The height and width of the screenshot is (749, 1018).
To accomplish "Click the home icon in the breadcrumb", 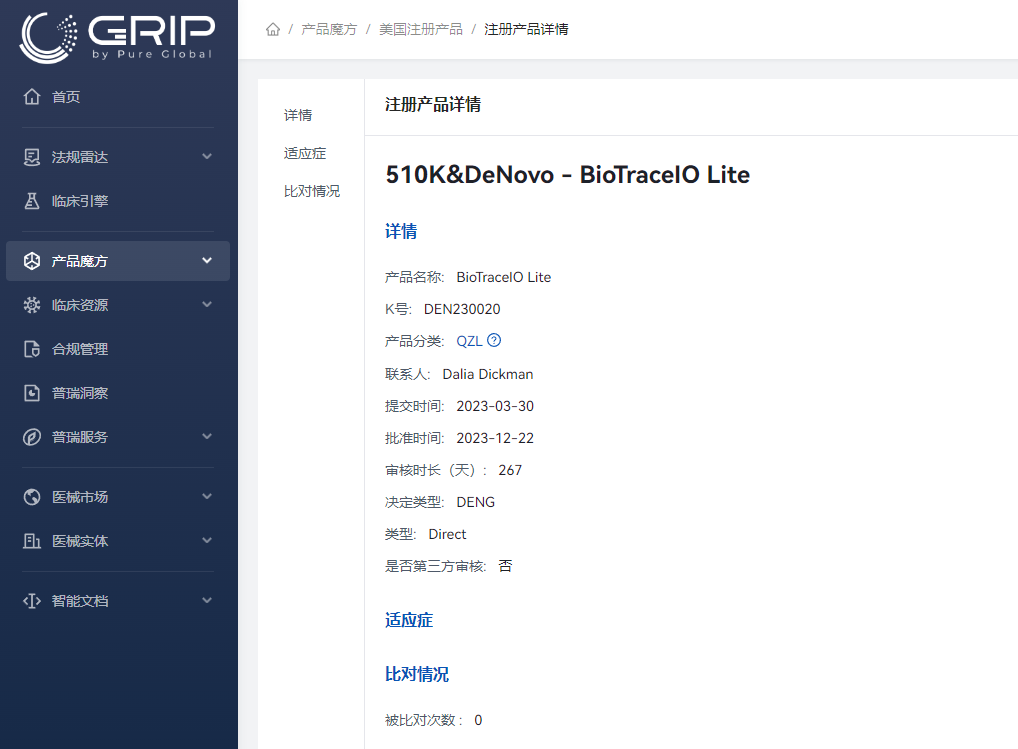I will (x=273, y=29).
